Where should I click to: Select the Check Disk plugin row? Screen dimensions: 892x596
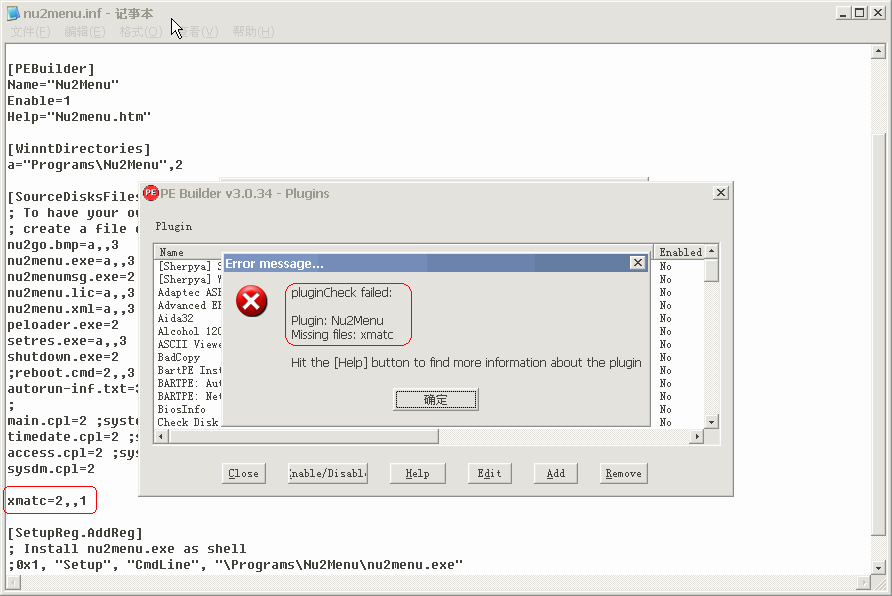tap(189, 423)
